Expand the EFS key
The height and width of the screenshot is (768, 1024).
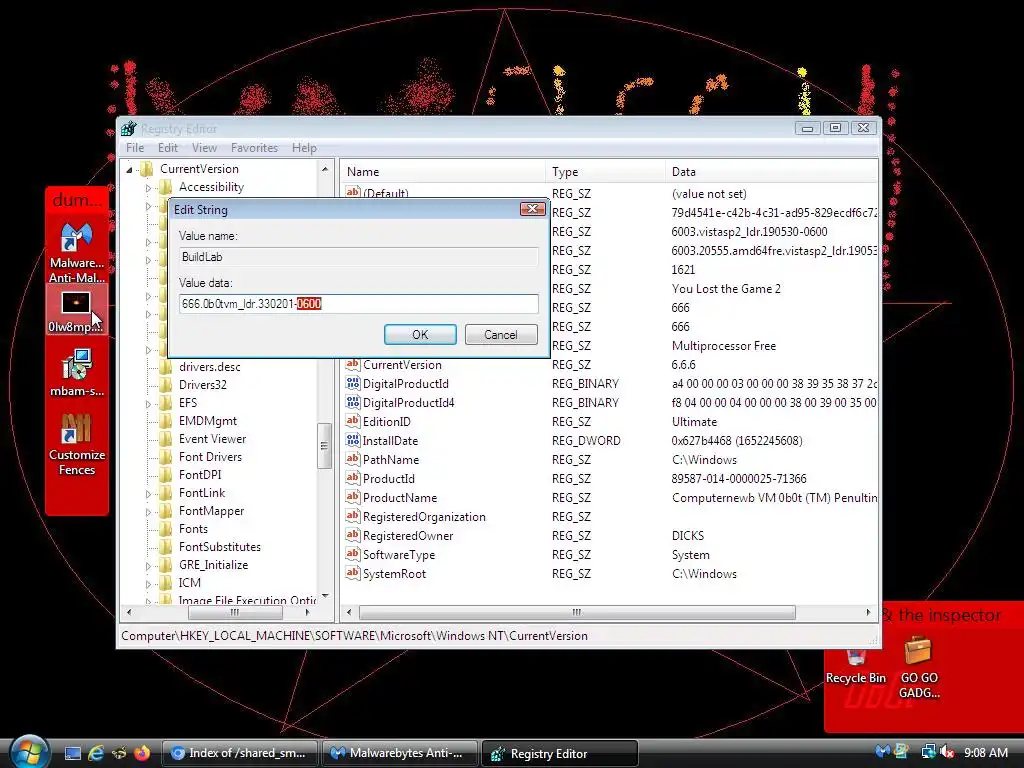pyautogui.click(x=148, y=404)
